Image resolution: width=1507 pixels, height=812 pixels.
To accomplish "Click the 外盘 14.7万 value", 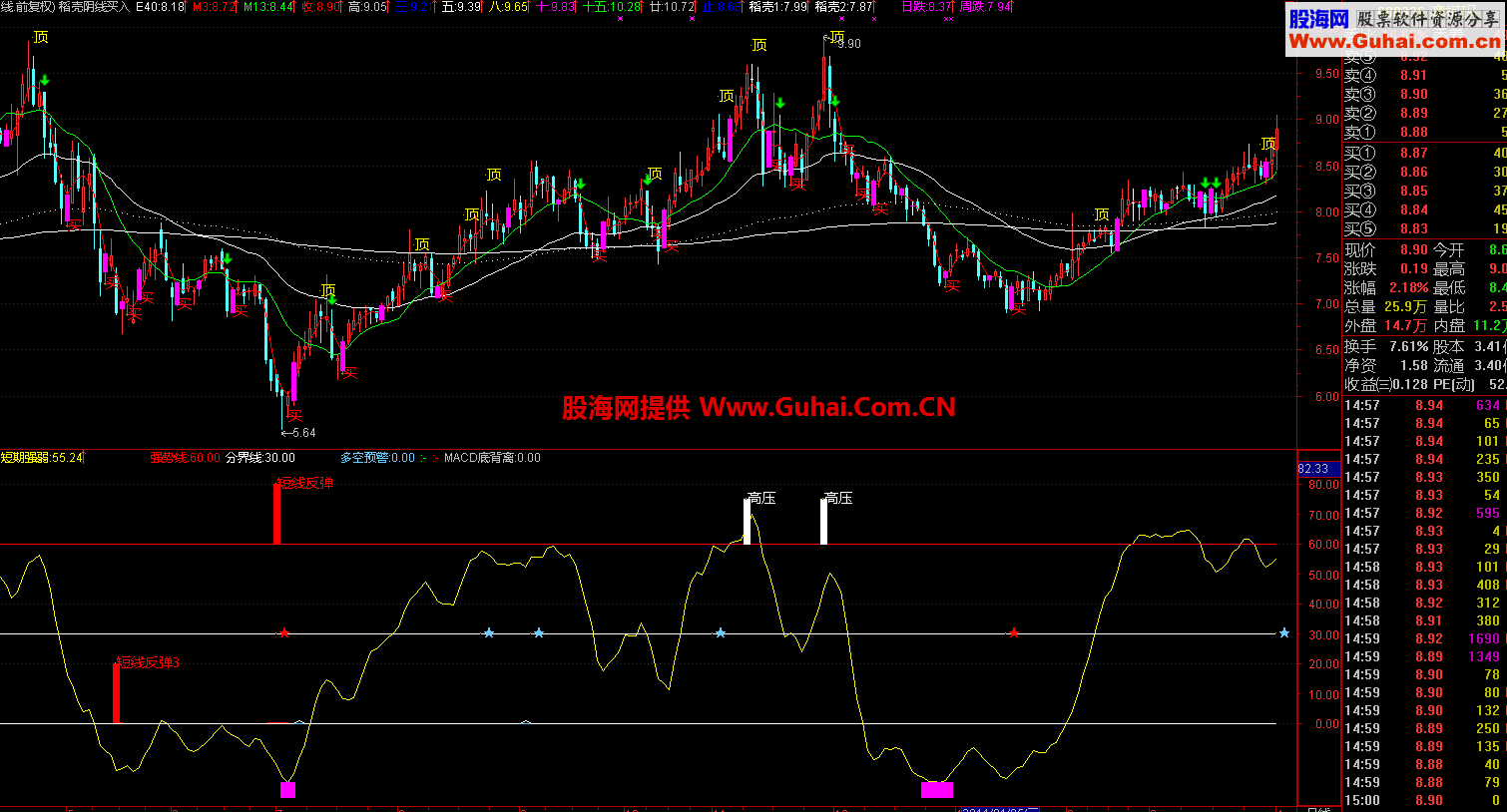I will click(x=1406, y=325).
